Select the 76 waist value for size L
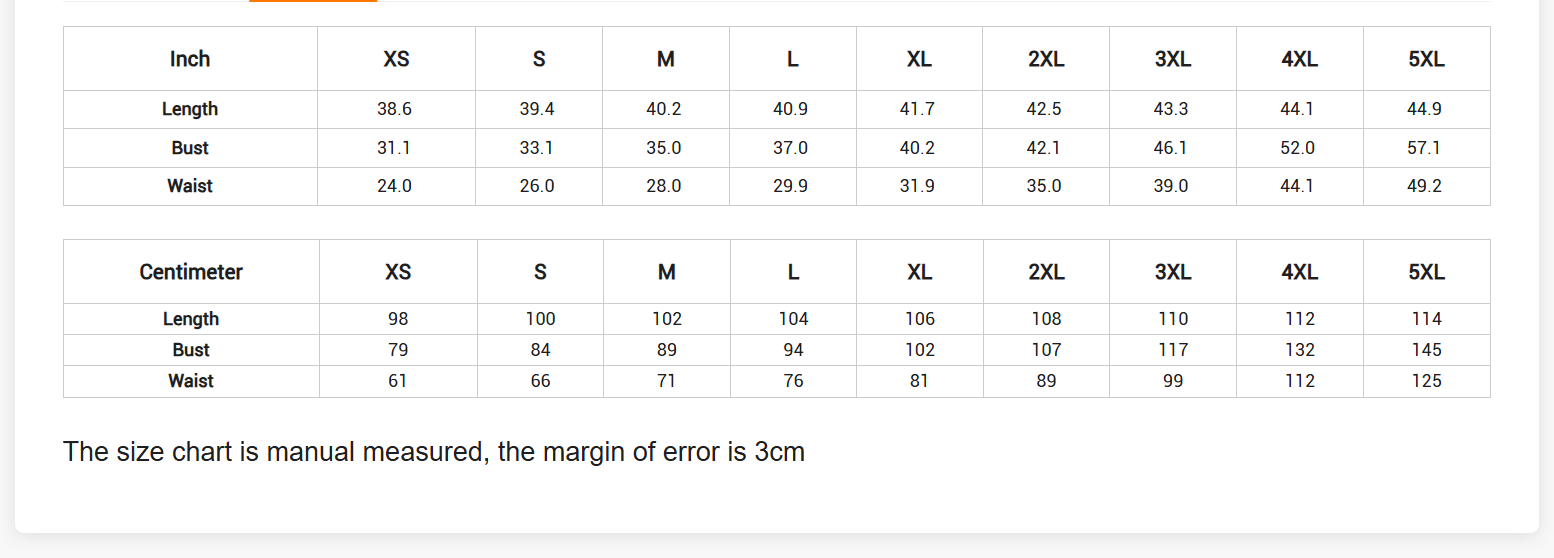This screenshot has width=1554, height=558. (794, 381)
